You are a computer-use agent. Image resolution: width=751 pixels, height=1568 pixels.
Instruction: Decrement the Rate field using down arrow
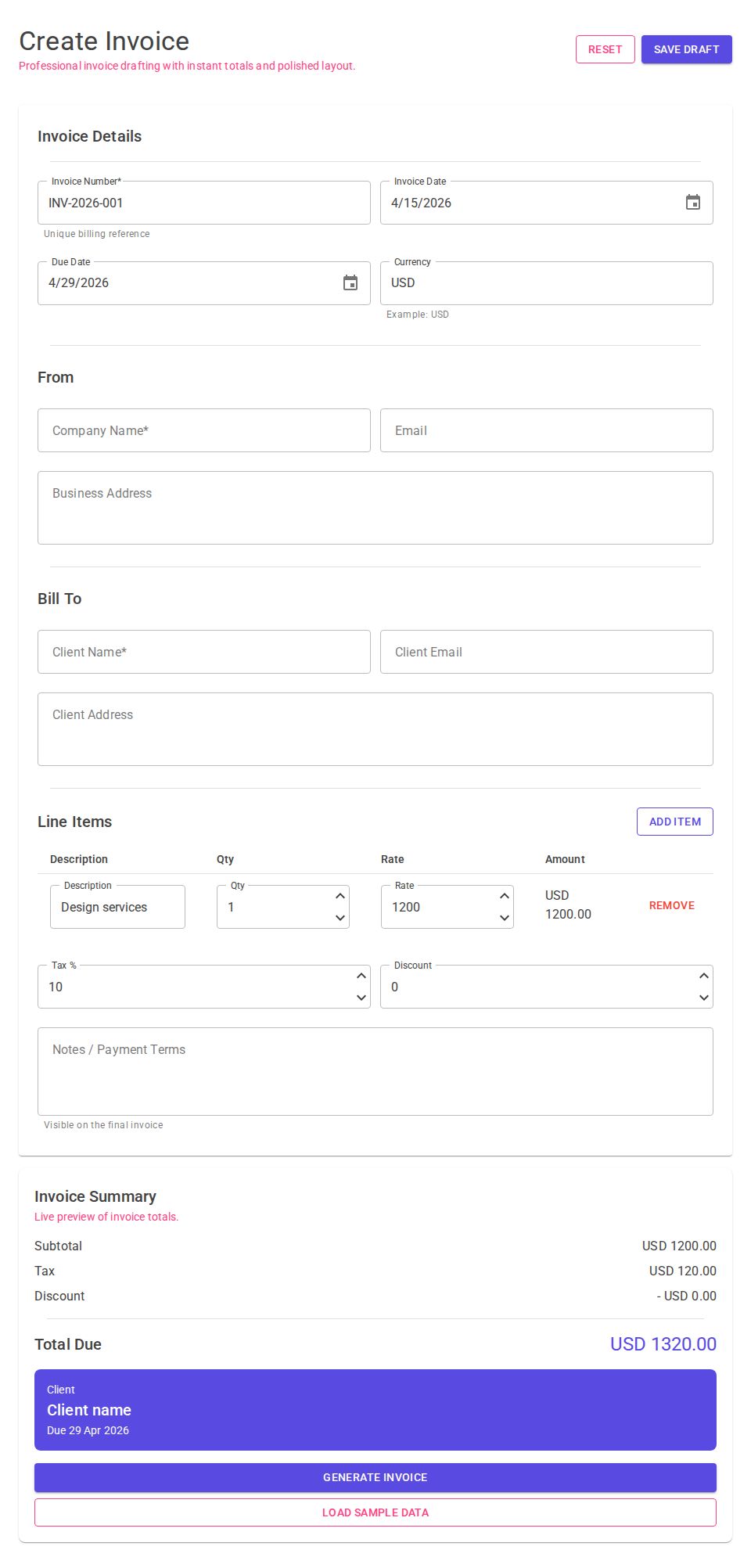tap(505, 918)
